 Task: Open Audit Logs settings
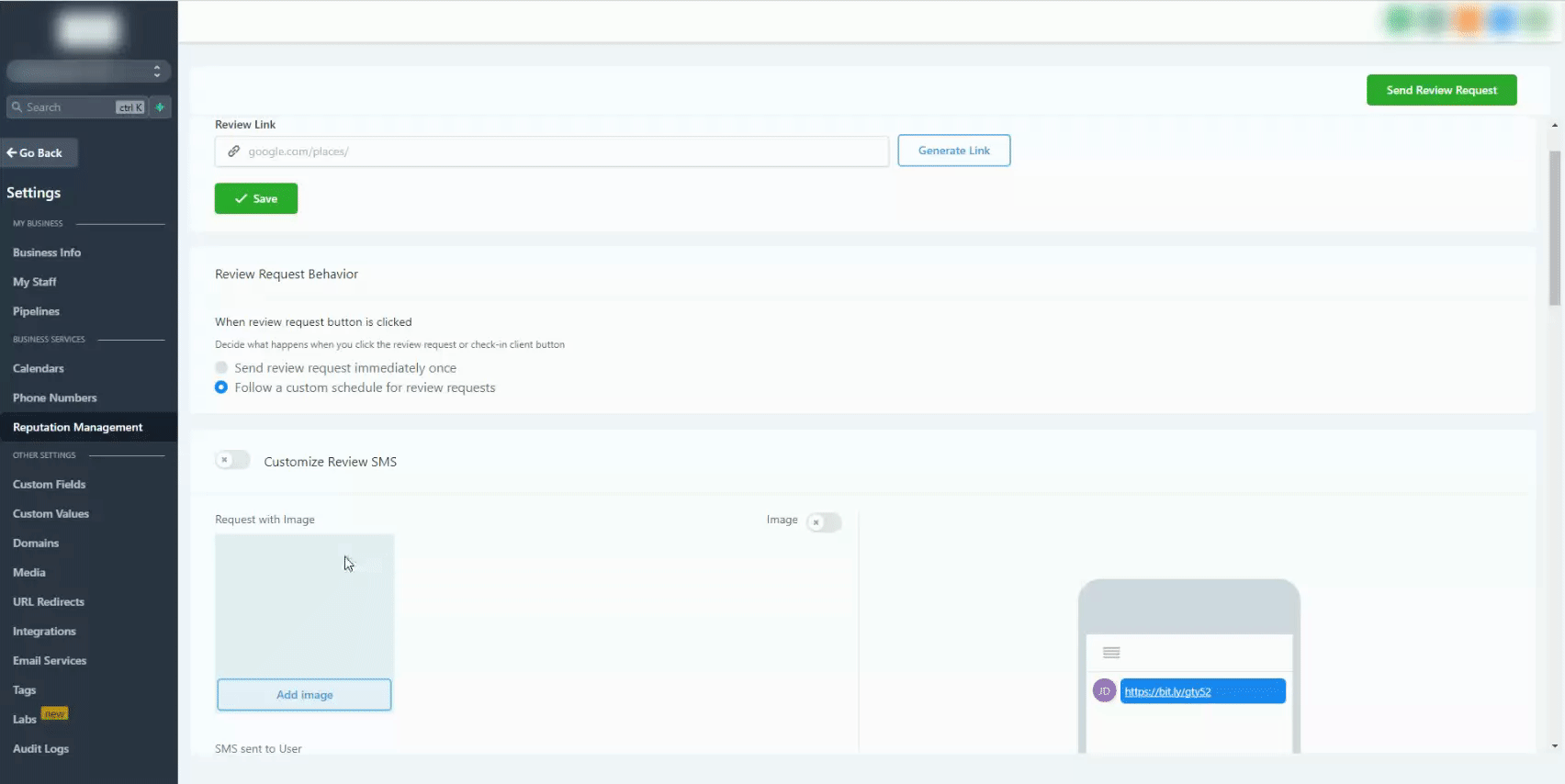[x=41, y=748]
